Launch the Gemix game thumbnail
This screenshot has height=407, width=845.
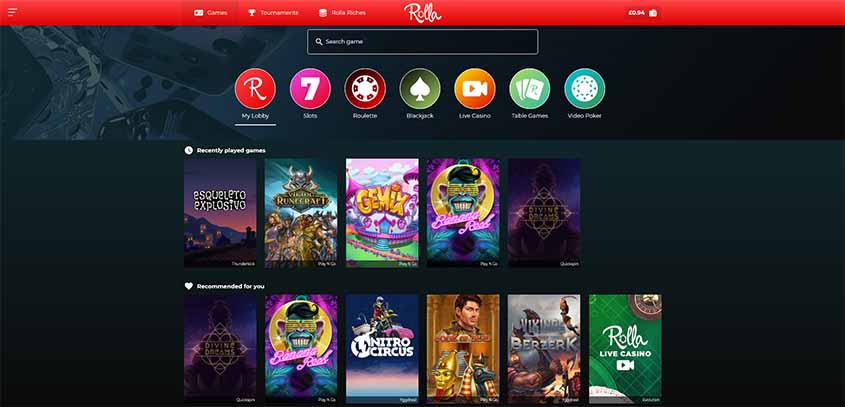[x=382, y=213]
